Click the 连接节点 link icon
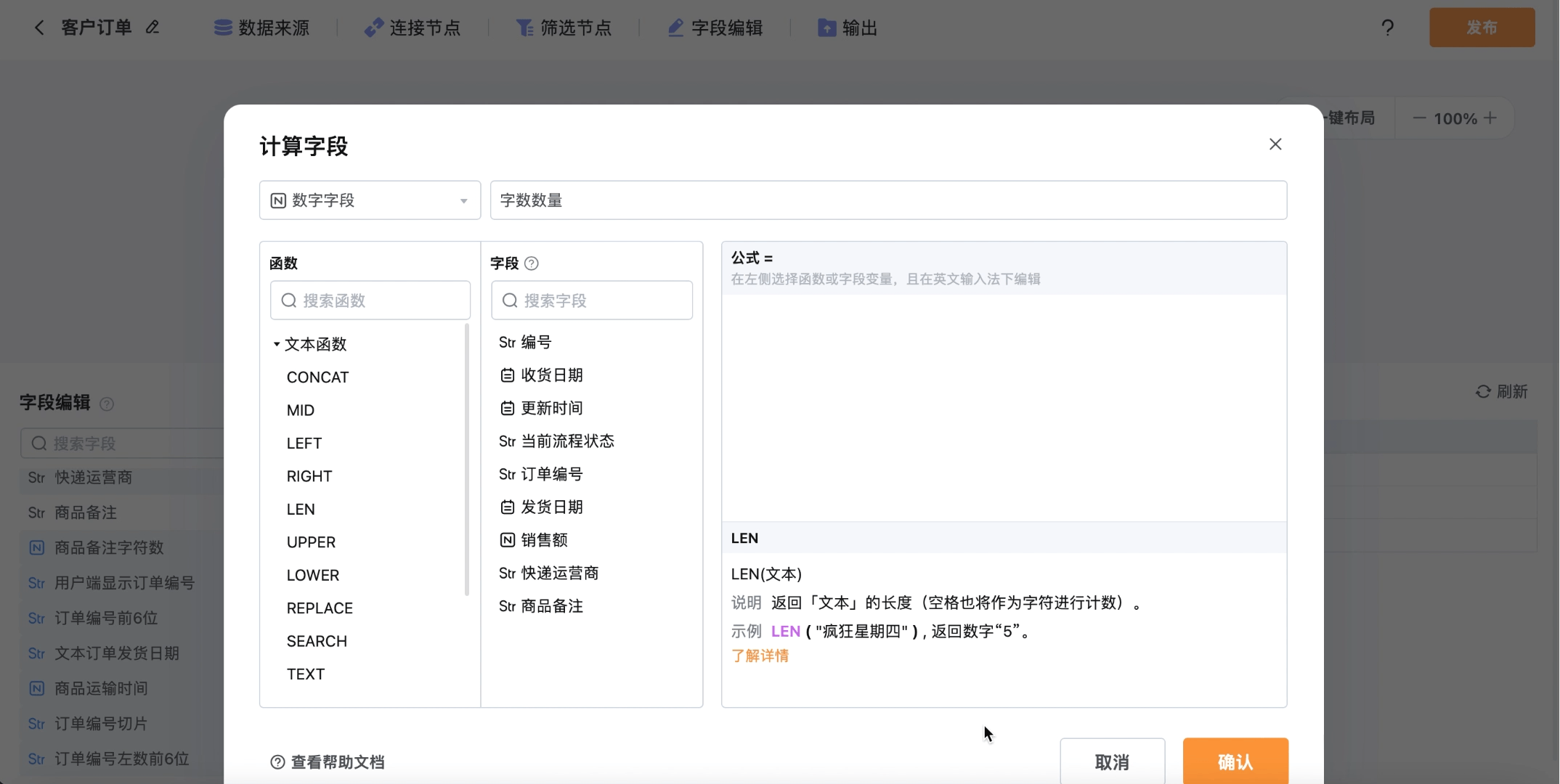 [x=373, y=28]
